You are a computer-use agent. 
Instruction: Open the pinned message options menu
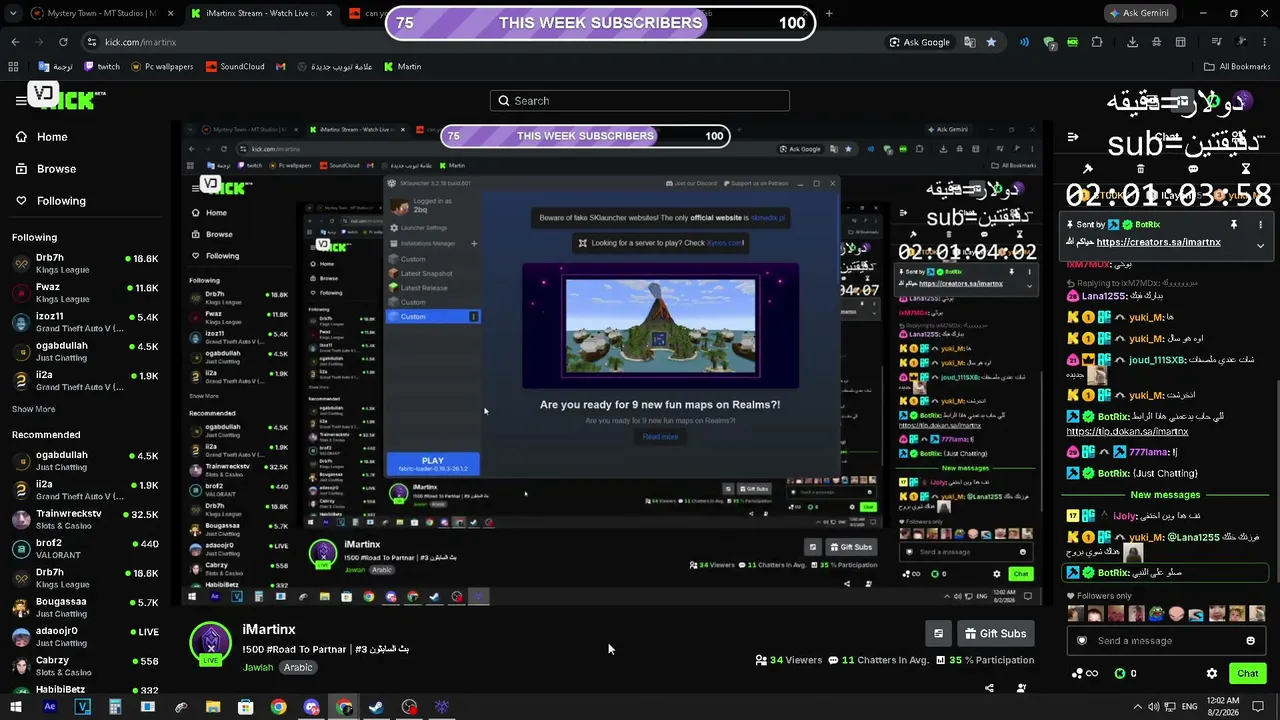(1260, 225)
